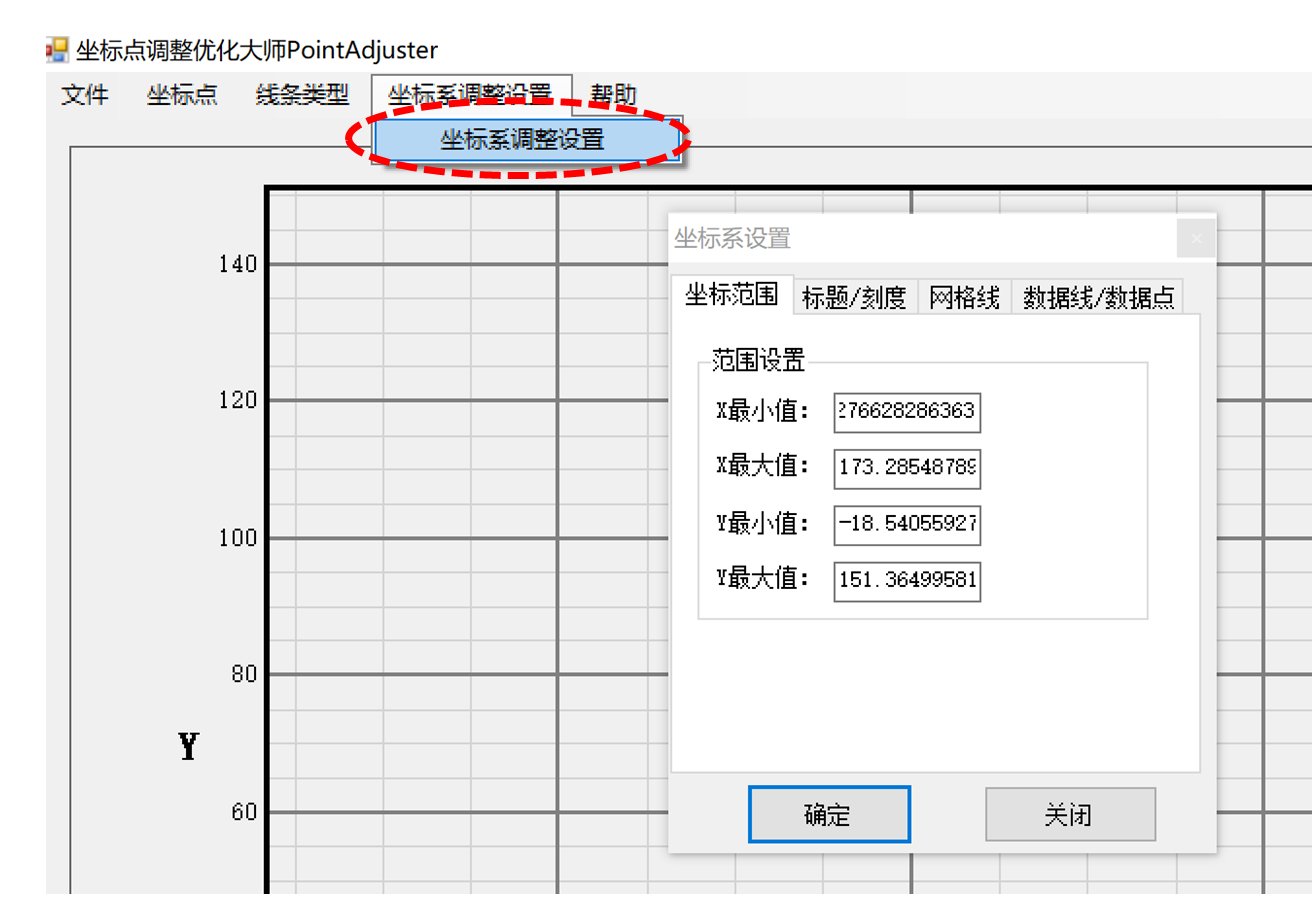The image size is (1313, 902).
Task: Click the Y axis title label
Action: 189,746
